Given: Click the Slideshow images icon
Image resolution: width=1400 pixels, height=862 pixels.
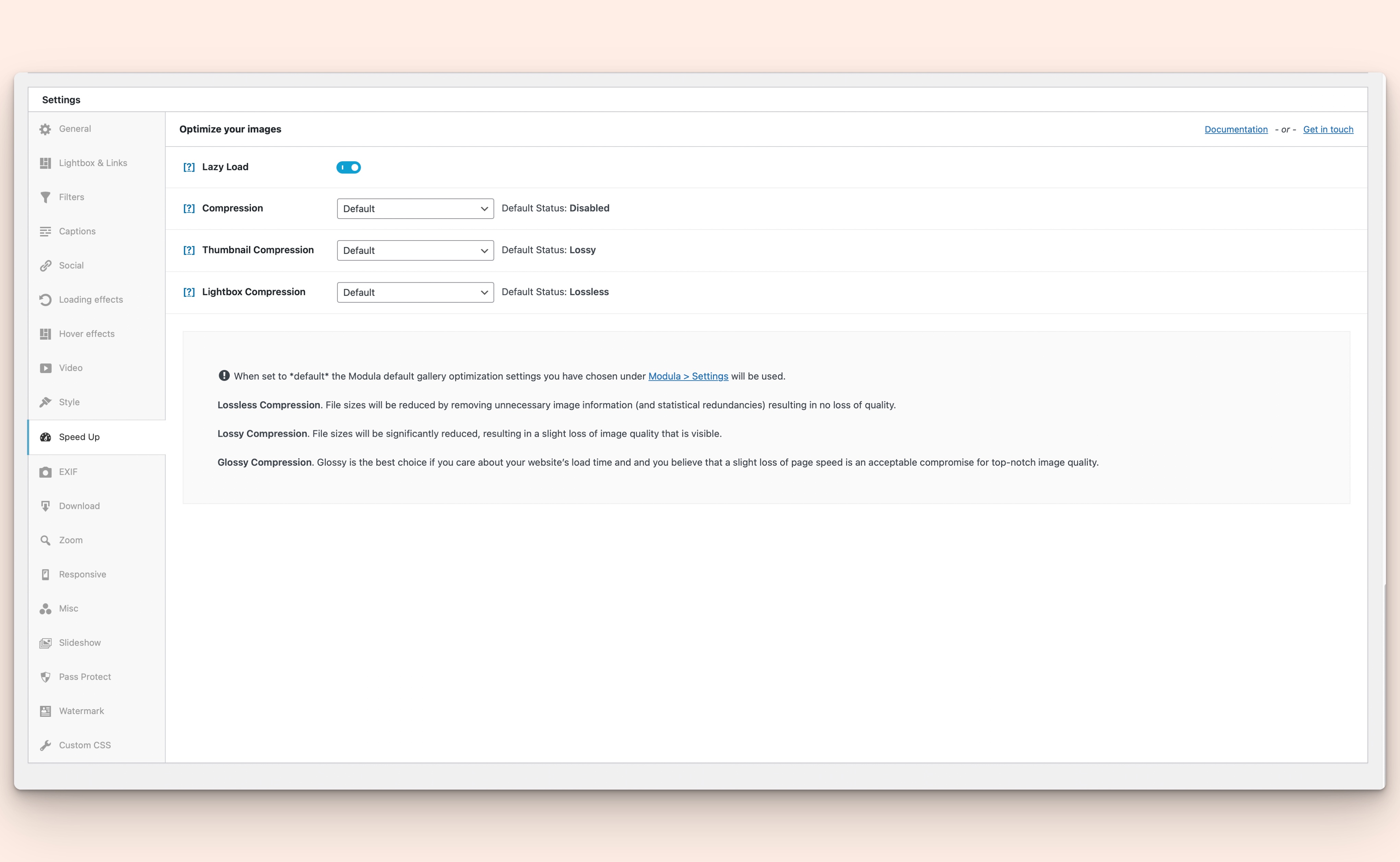Looking at the screenshot, I should 46,643.
